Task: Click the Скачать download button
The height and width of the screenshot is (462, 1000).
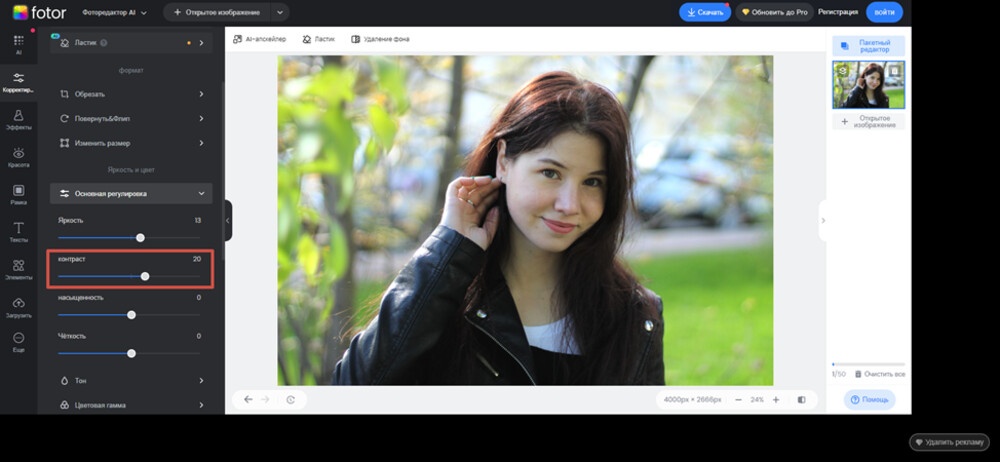Action: point(705,12)
